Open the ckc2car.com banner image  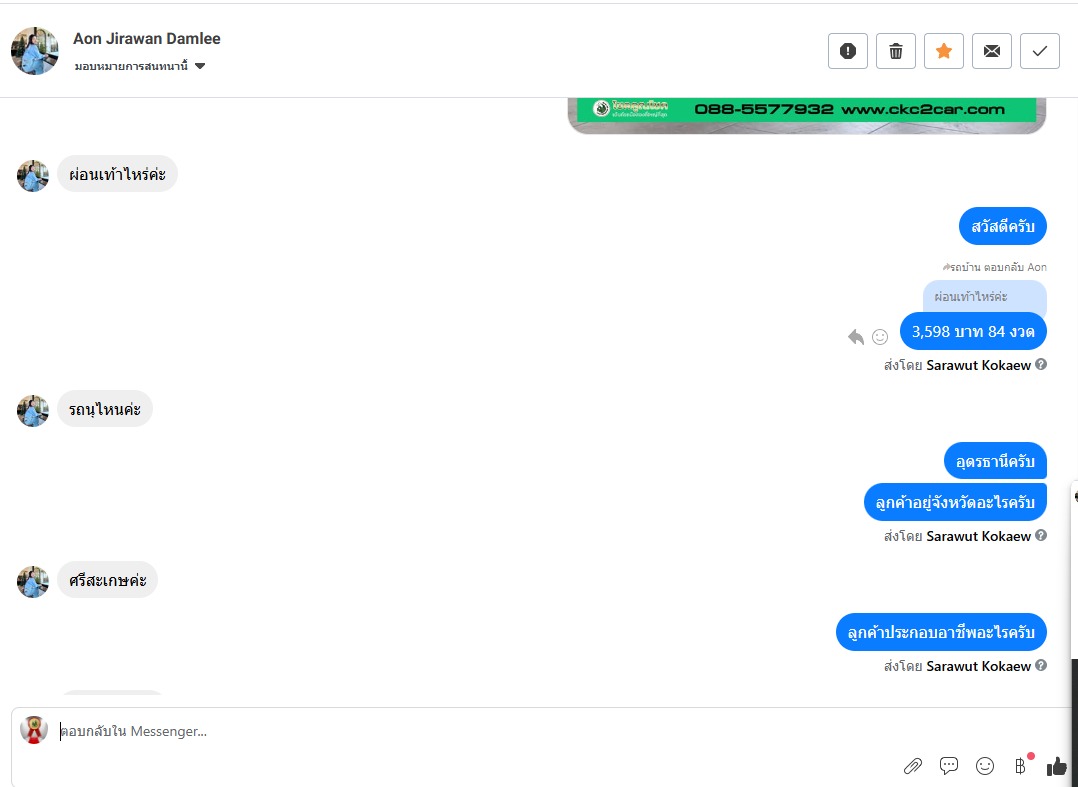[806, 115]
